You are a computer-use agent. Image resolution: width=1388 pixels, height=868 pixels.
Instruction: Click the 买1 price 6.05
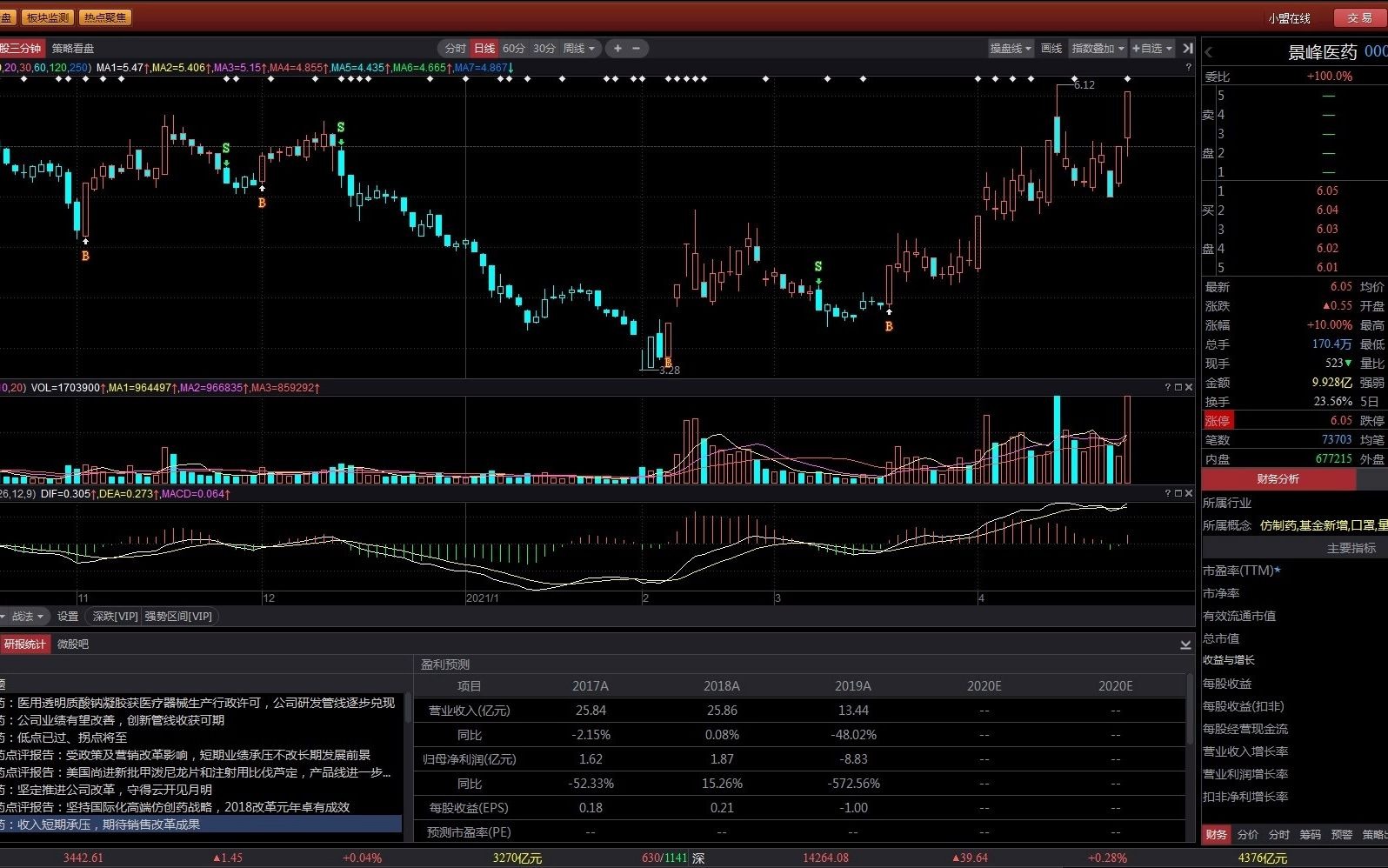point(1327,191)
